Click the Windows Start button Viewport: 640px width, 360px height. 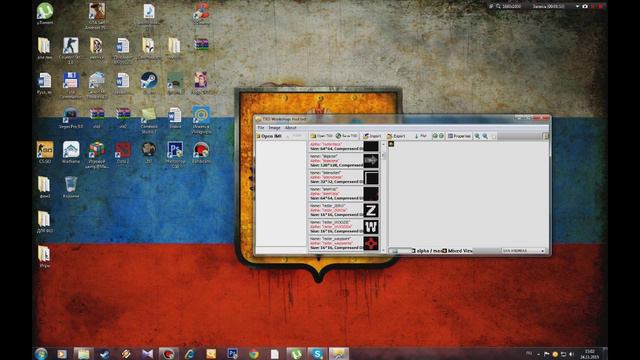pyautogui.click(x=41, y=353)
